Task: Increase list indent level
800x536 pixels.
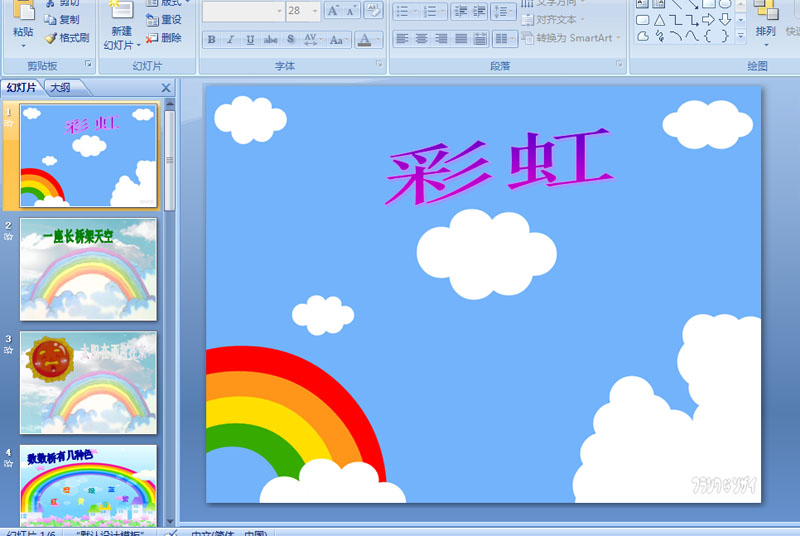Action: click(x=479, y=11)
